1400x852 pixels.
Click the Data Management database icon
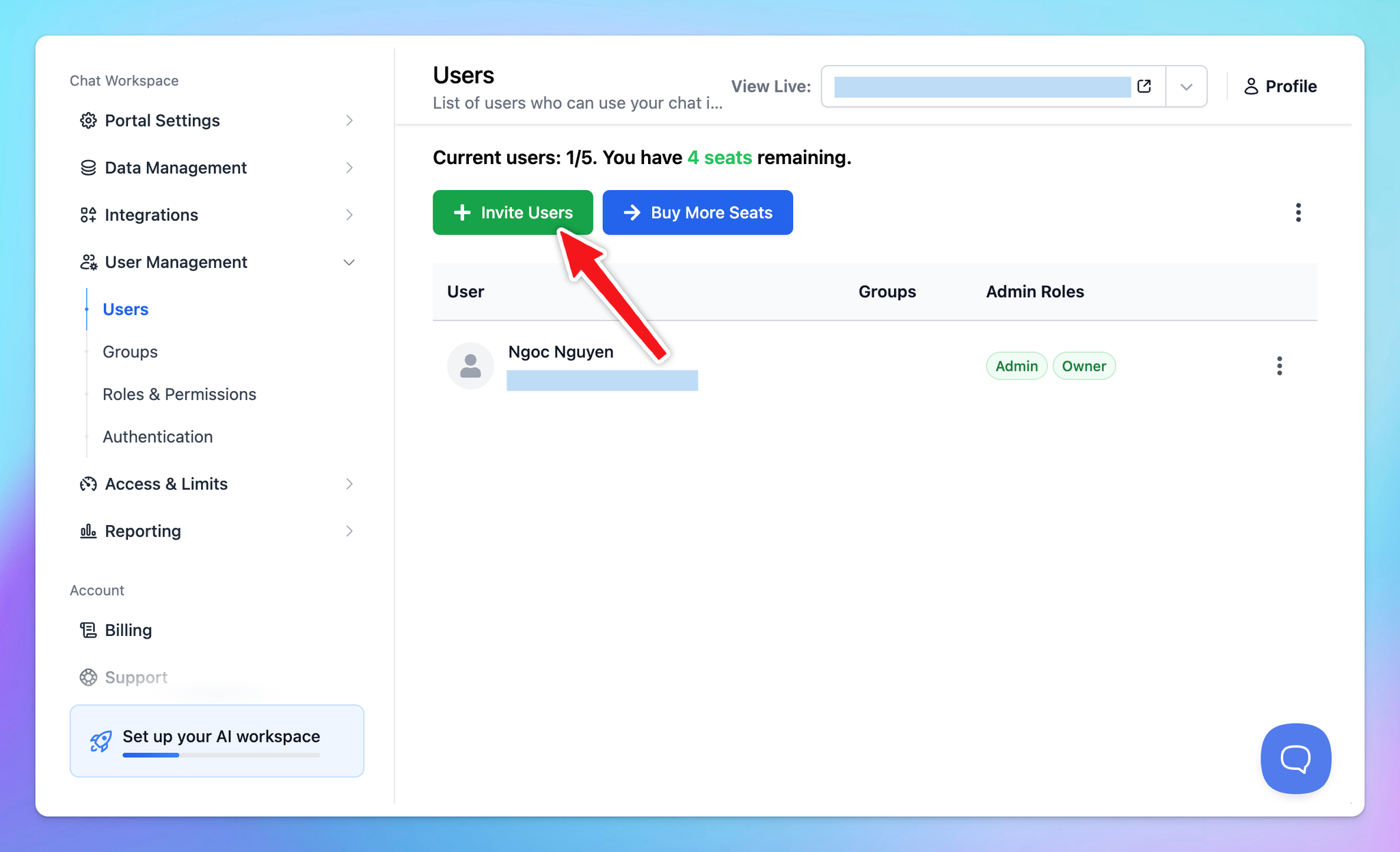pyautogui.click(x=88, y=168)
